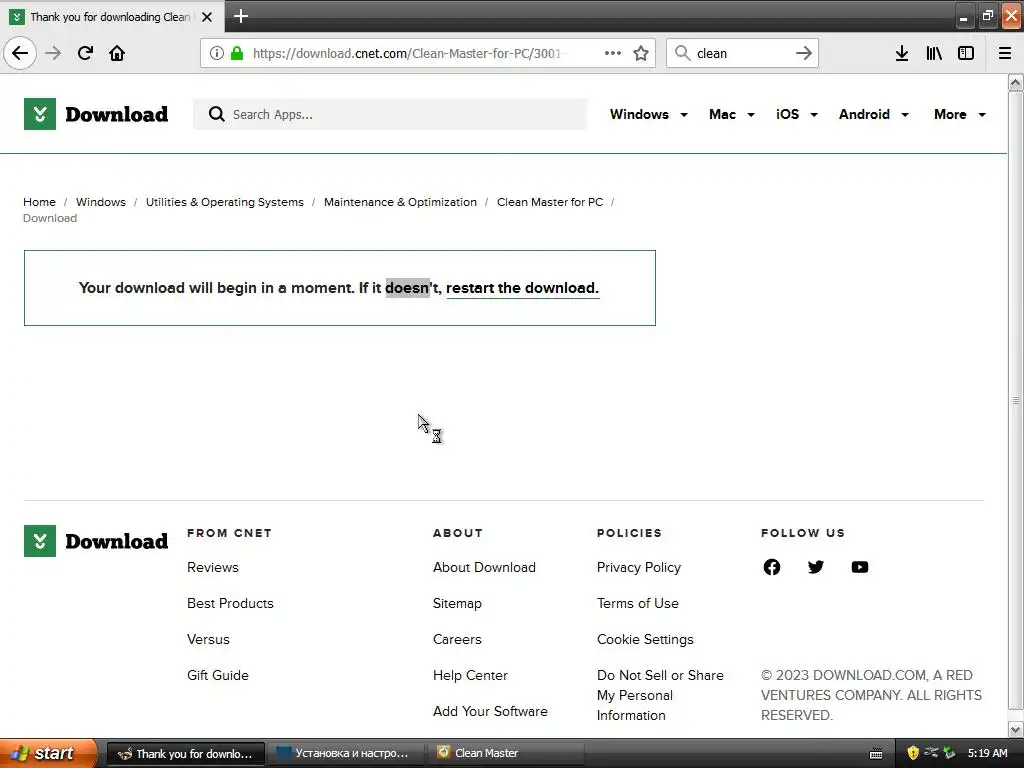Click the address bar URL
The image size is (1024, 768).
point(406,53)
